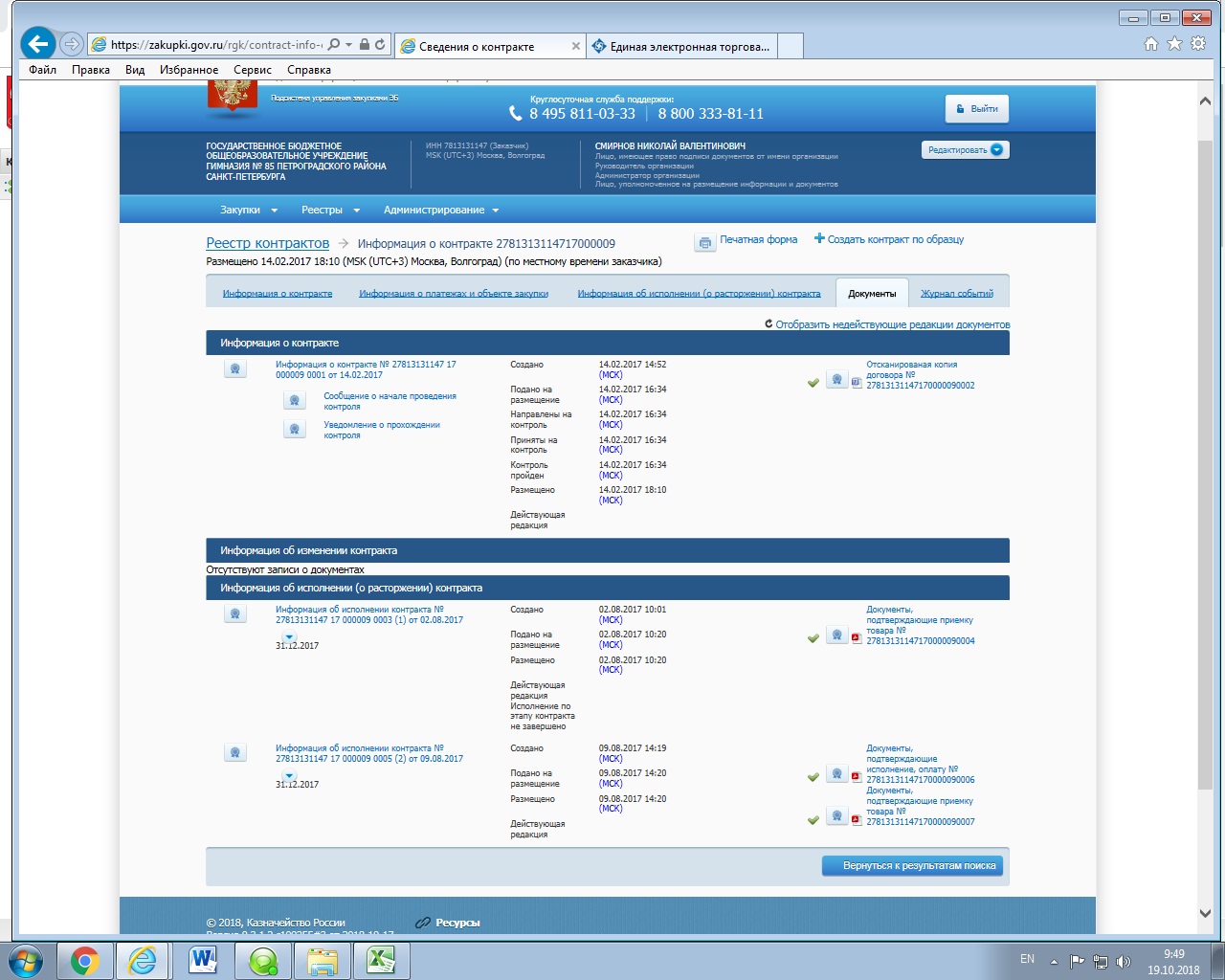Open the address bar dropdown arrow
The width and height of the screenshot is (1225, 980).
click(x=349, y=45)
